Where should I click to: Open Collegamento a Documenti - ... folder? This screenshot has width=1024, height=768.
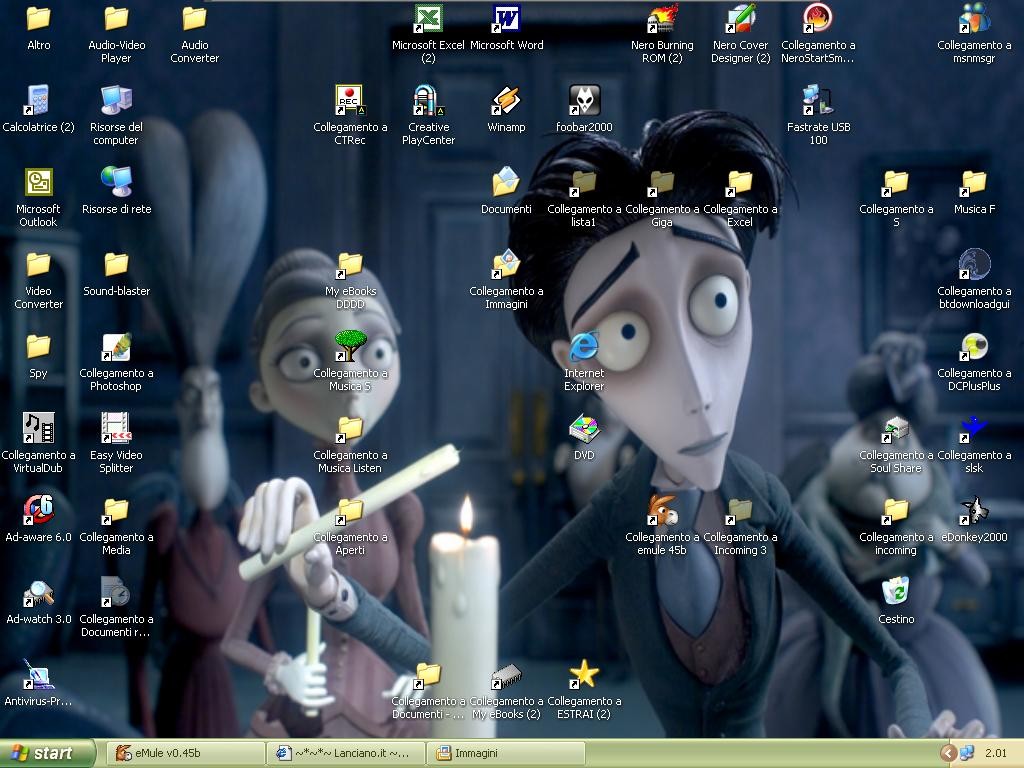[428, 675]
